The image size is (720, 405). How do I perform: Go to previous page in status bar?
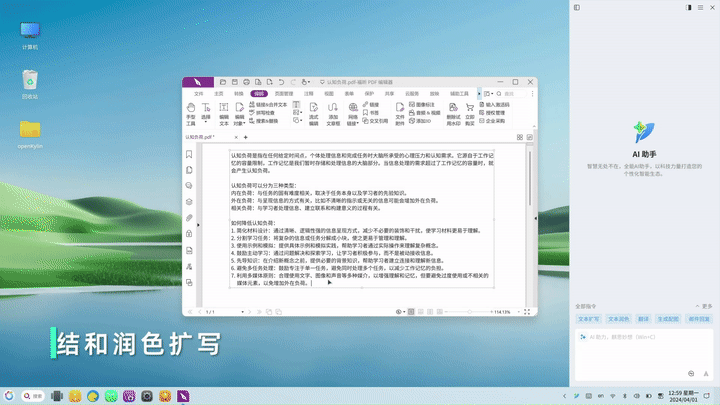200,312
